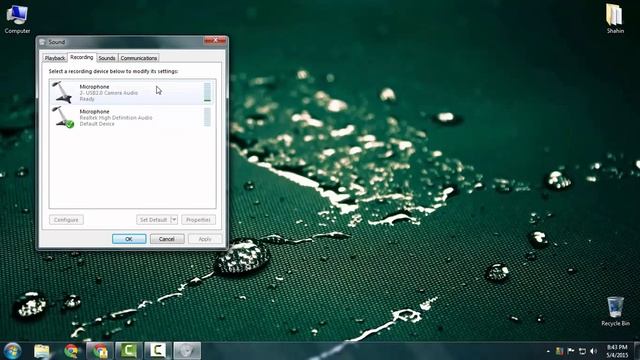Open the network tray icon
640x360 pixels.
pos(582,351)
